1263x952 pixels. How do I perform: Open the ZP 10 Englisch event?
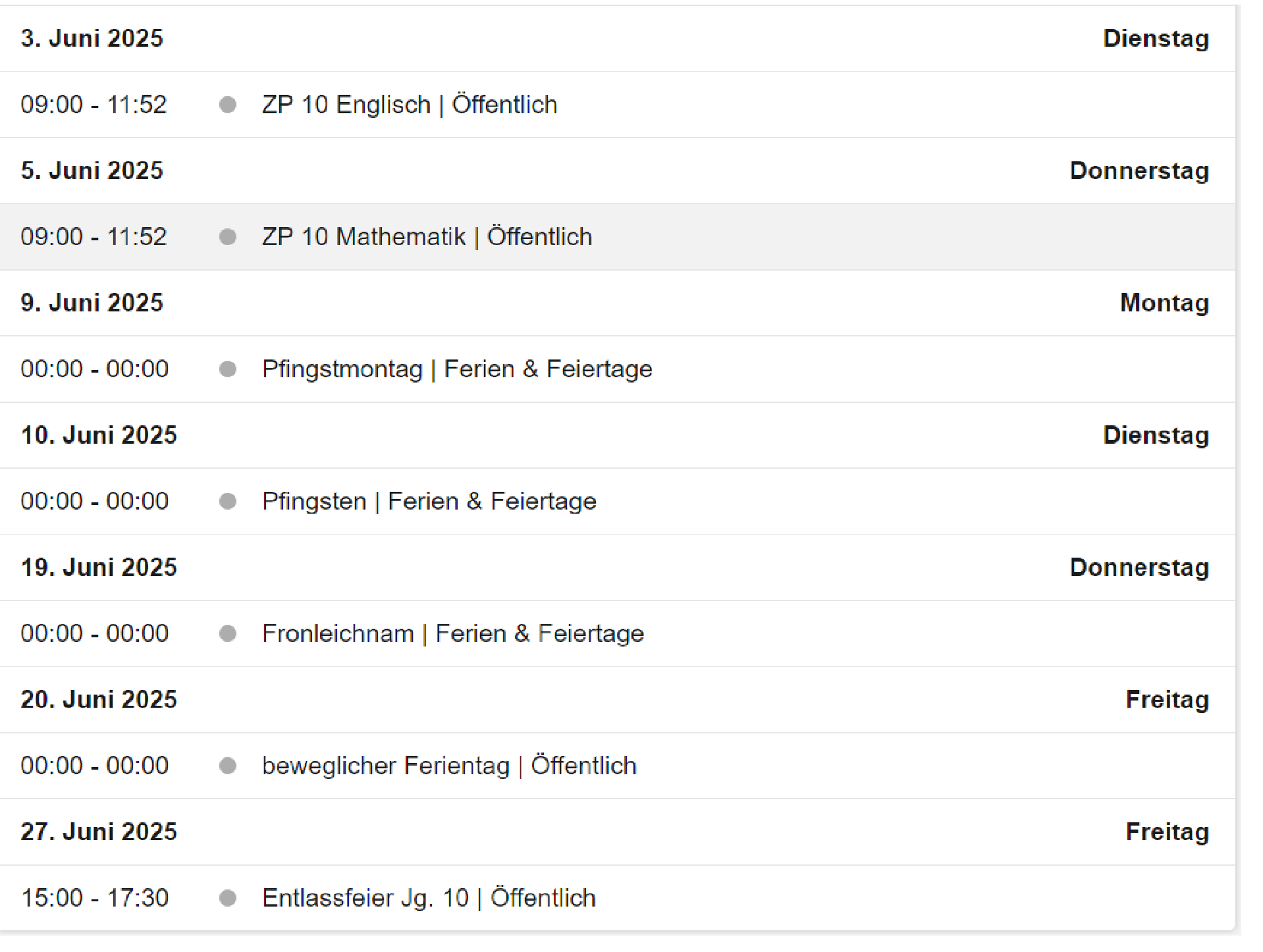(x=410, y=105)
